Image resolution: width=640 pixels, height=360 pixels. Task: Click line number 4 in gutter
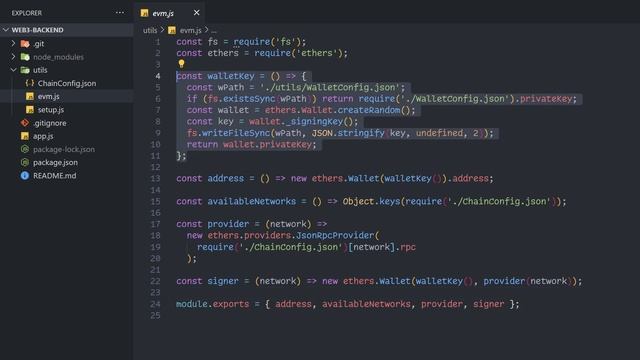(158, 76)
